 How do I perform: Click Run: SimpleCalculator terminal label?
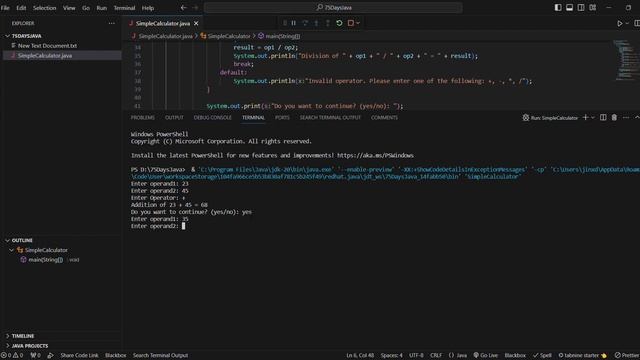point(550,118)
